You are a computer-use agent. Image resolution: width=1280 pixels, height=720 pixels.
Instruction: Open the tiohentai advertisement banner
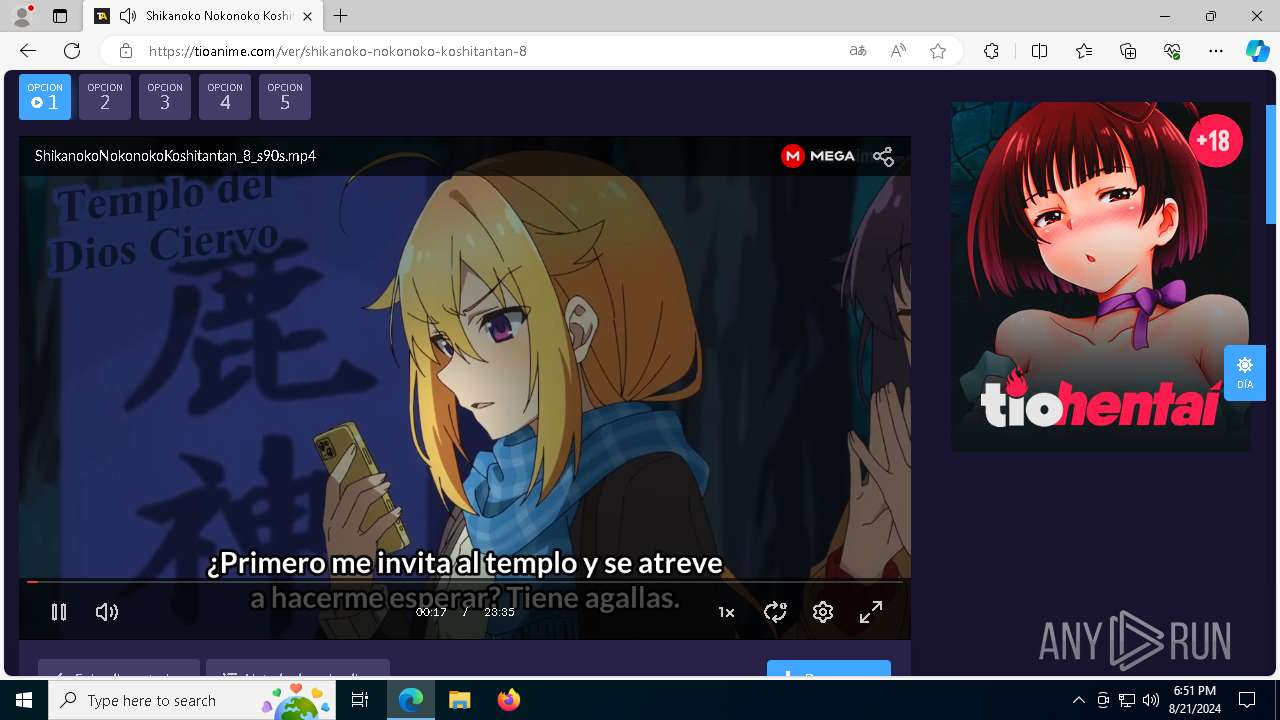pyautogui.click(x=1101, y=276)
